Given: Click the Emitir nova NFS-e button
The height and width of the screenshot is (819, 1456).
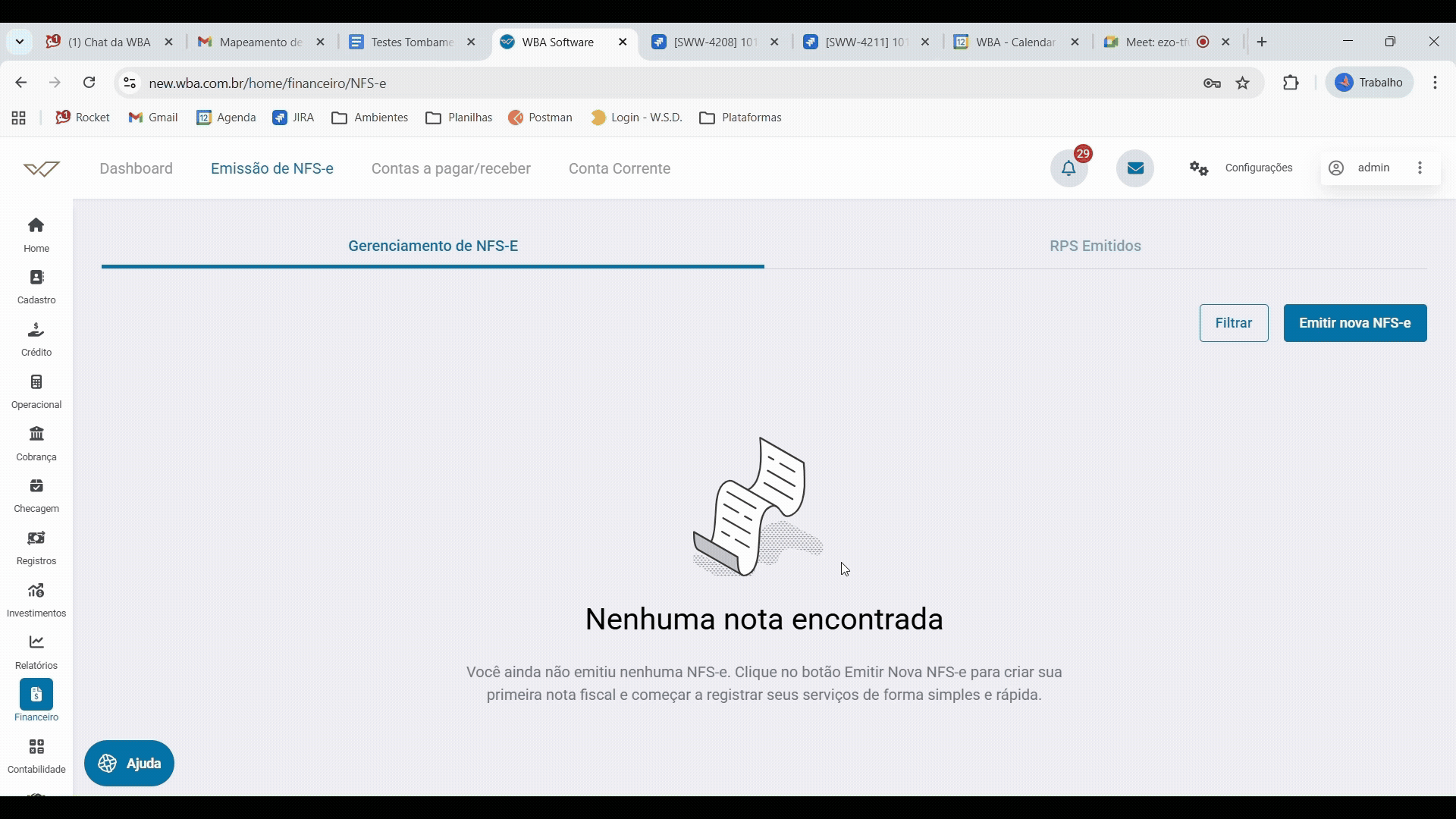Looking at the screenshot, I should tap(1354, 323).
